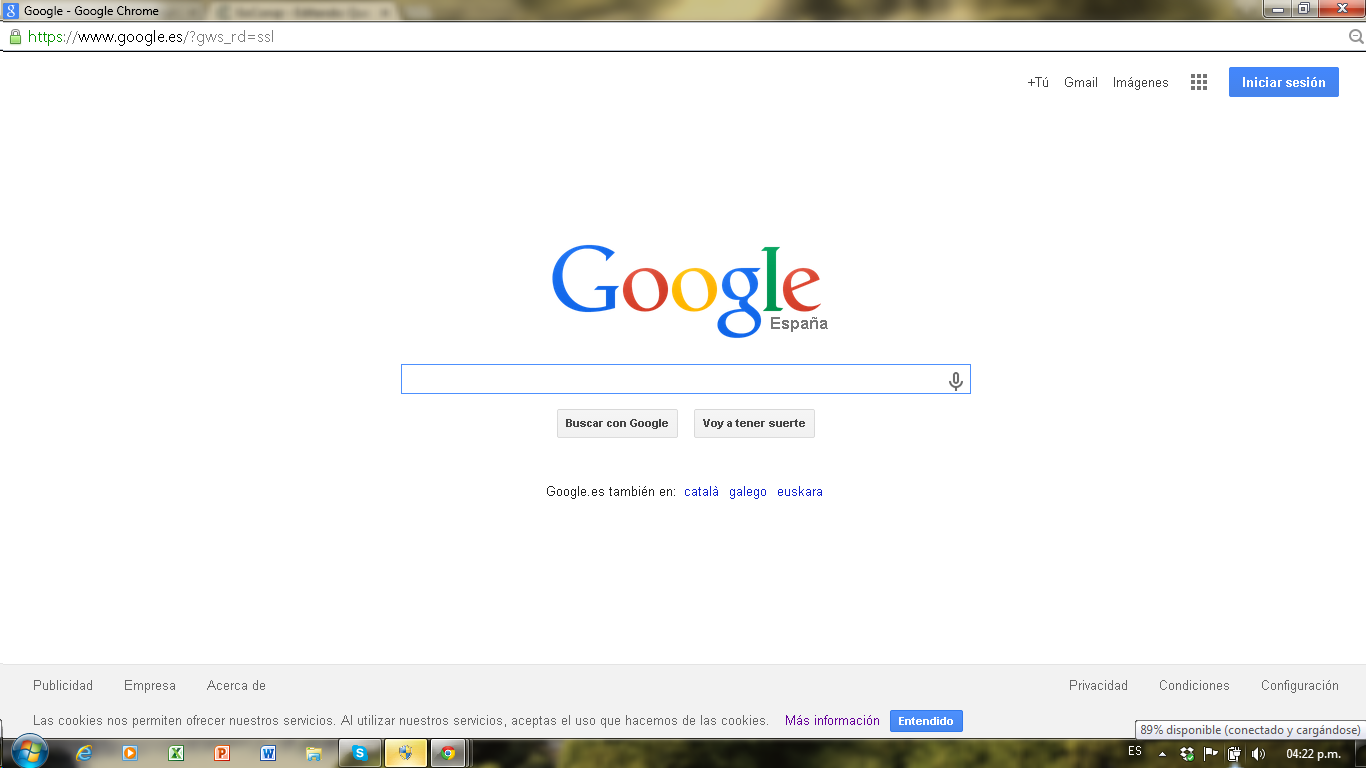The height and width of the screenshot is (768, 1366).
Task: Follow the Más información cookies link
Action: [x=832, y=721]
